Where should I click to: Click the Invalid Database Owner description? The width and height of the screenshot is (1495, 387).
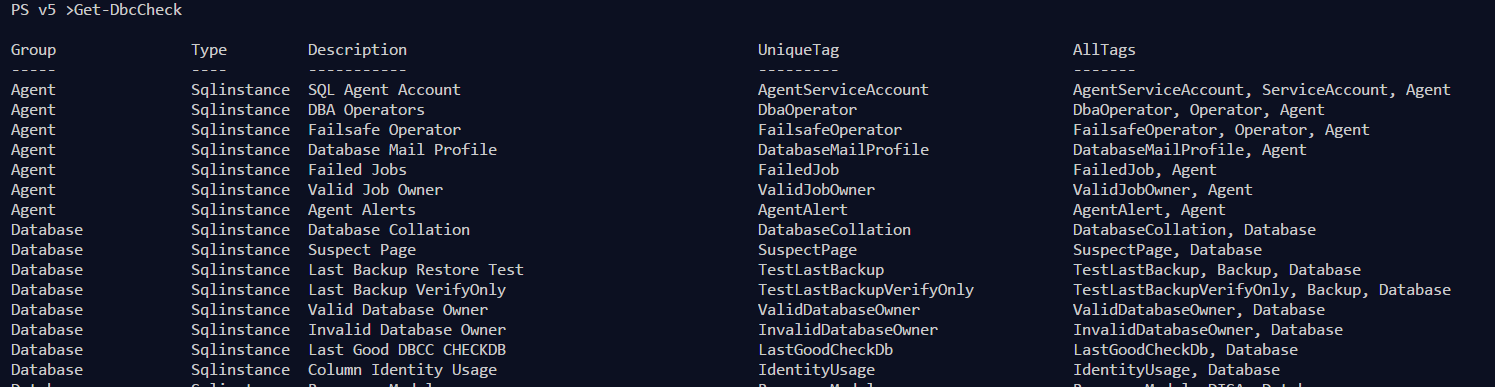(406, 330)
